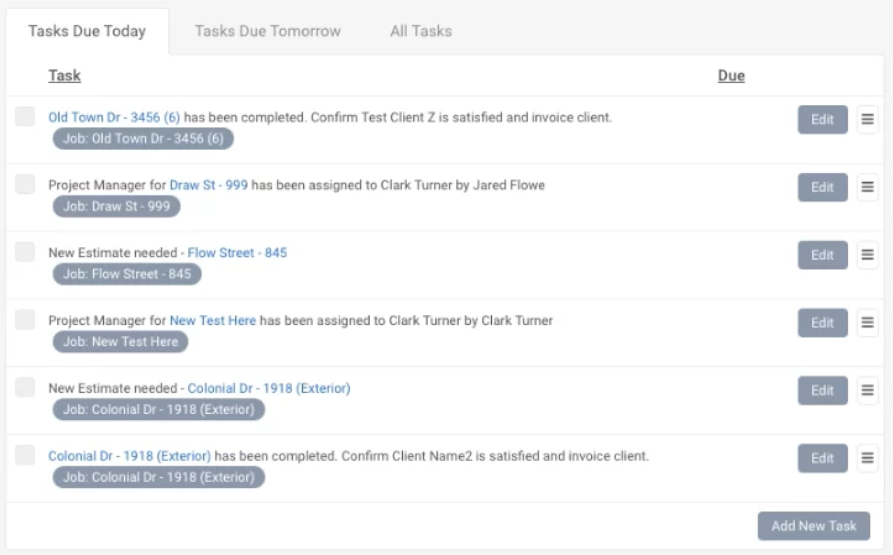Follow the Flow Street - 845 link
Screen dimensions: 893x555
237,253
